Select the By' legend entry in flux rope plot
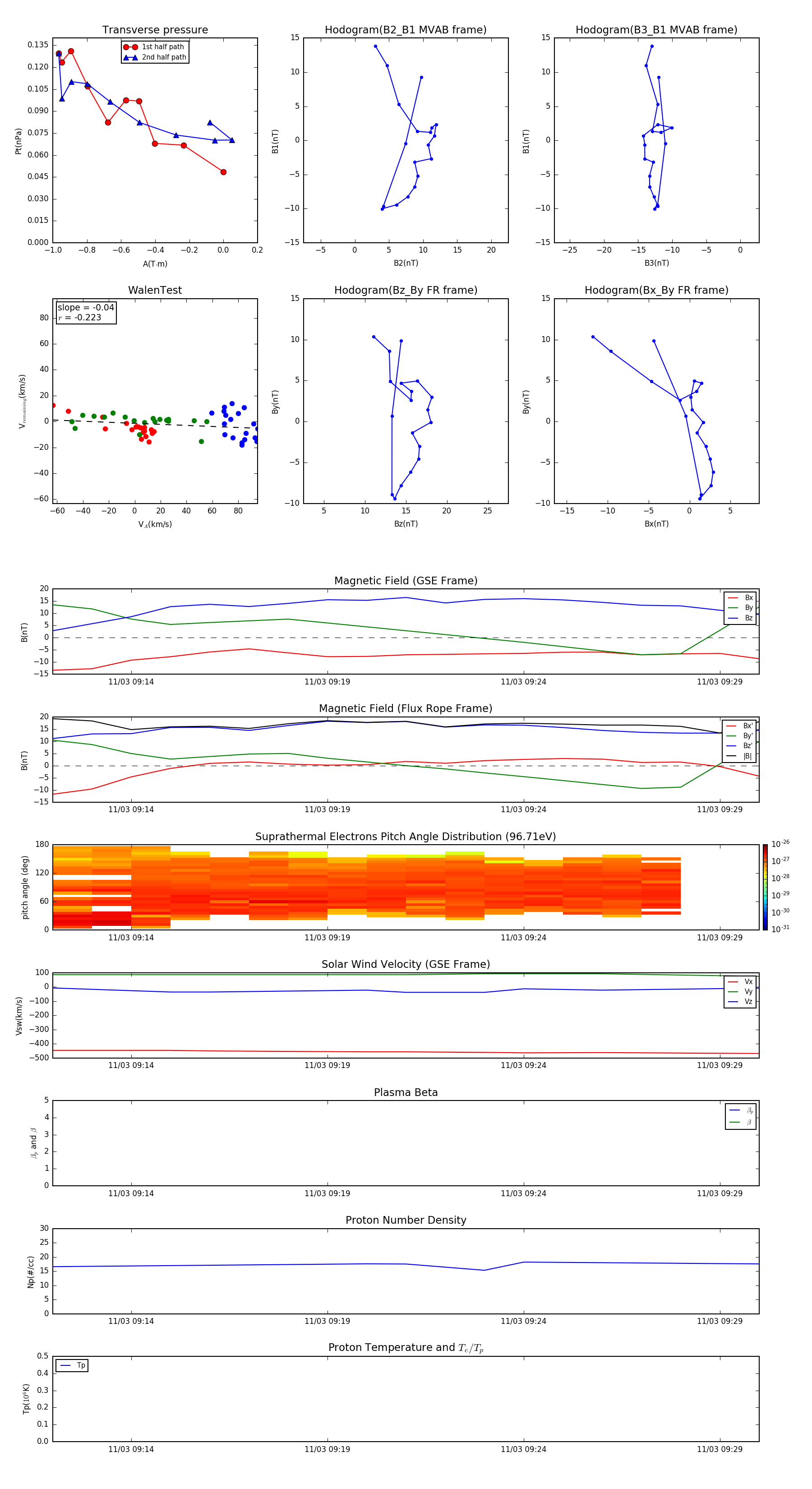812x1489 pixels. click(x=740, y=736)
